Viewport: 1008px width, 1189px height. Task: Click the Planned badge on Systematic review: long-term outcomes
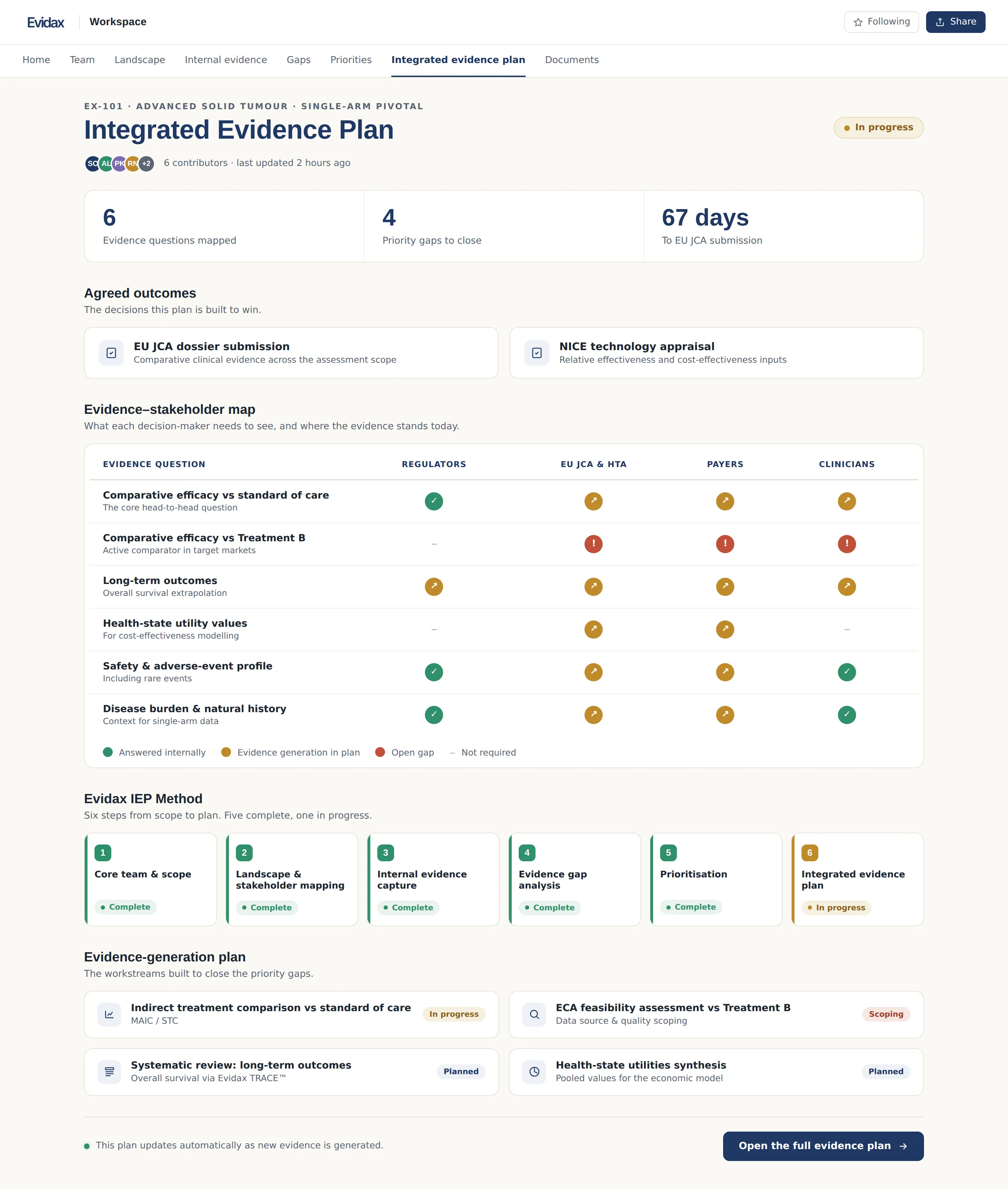[x=461, y=1072]
